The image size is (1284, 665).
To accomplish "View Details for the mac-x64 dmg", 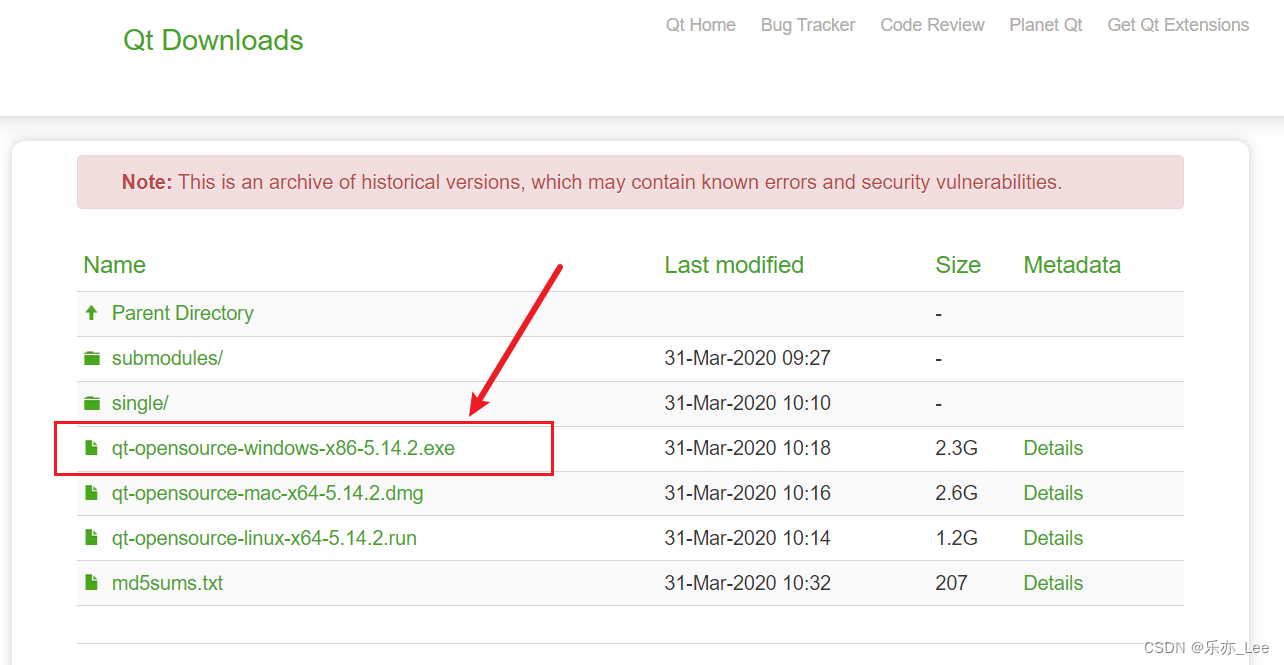I will click(x=1053, y=493).
